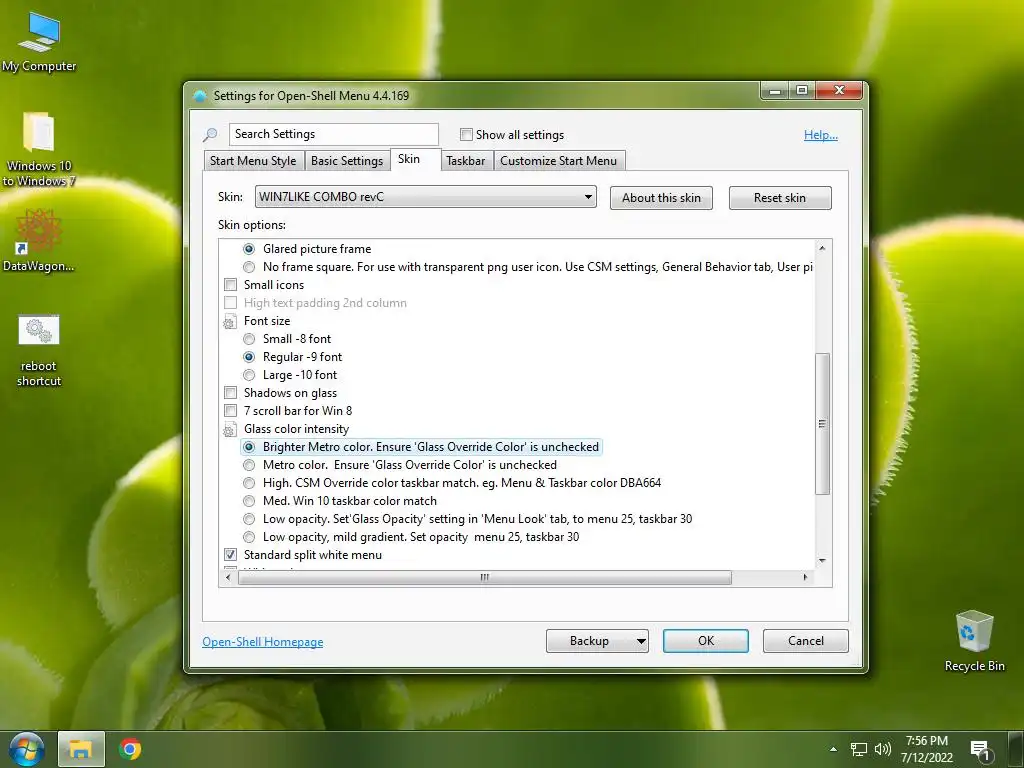Image resolution: width=1024 pixels, height=768 pixels.
Task: Select Regular -9 font
Action: (x=249, y=357)
